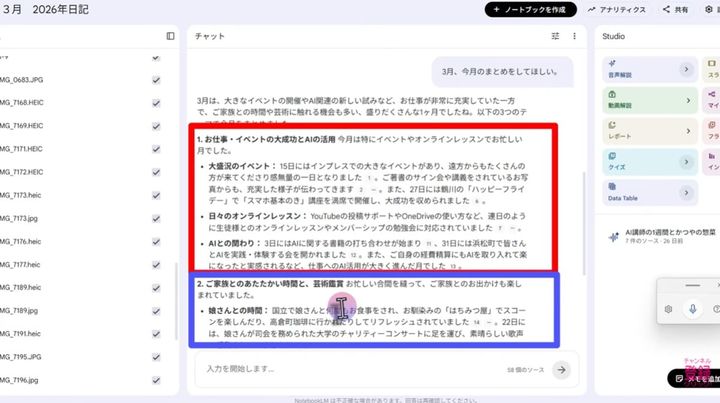This screenshot has width=720, height=403.
Task: Click citation number 11 in the answer
Action: coord(429,244)
